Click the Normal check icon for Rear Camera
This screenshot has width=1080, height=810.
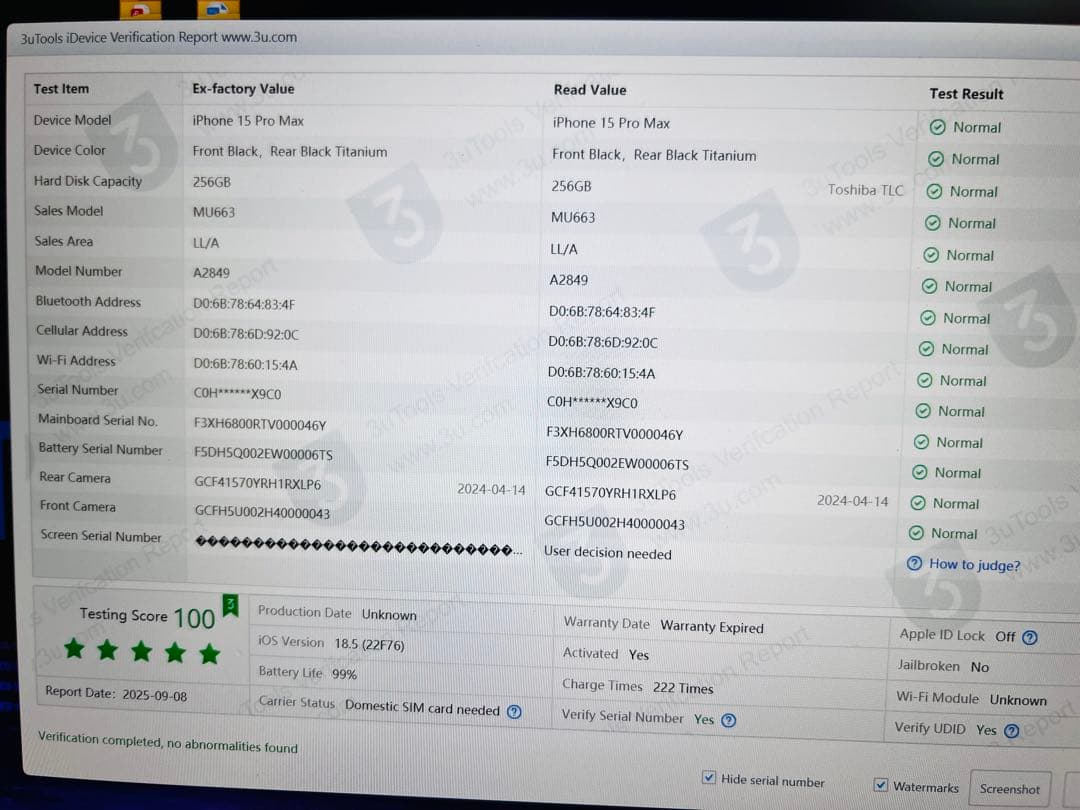click(x=917, y=503)
